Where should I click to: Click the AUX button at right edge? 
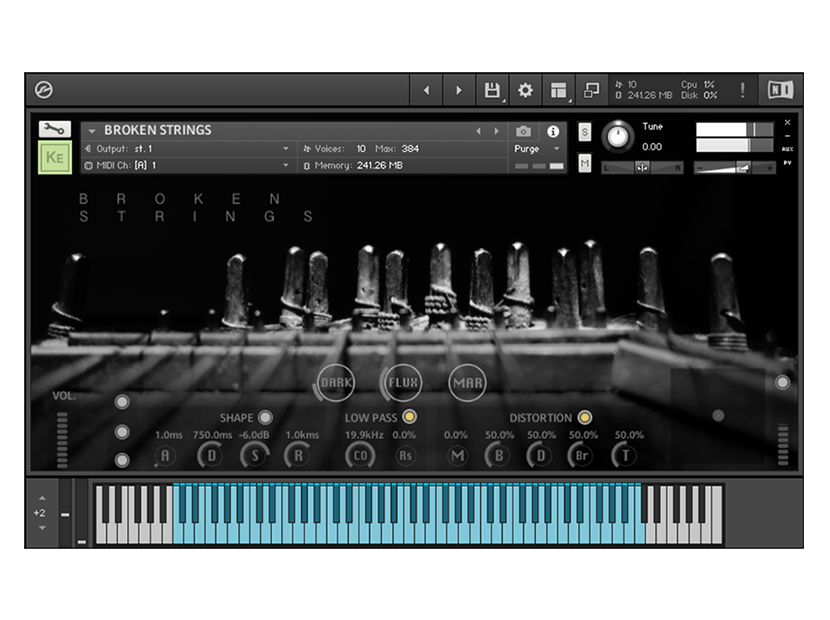pos(788,149)
